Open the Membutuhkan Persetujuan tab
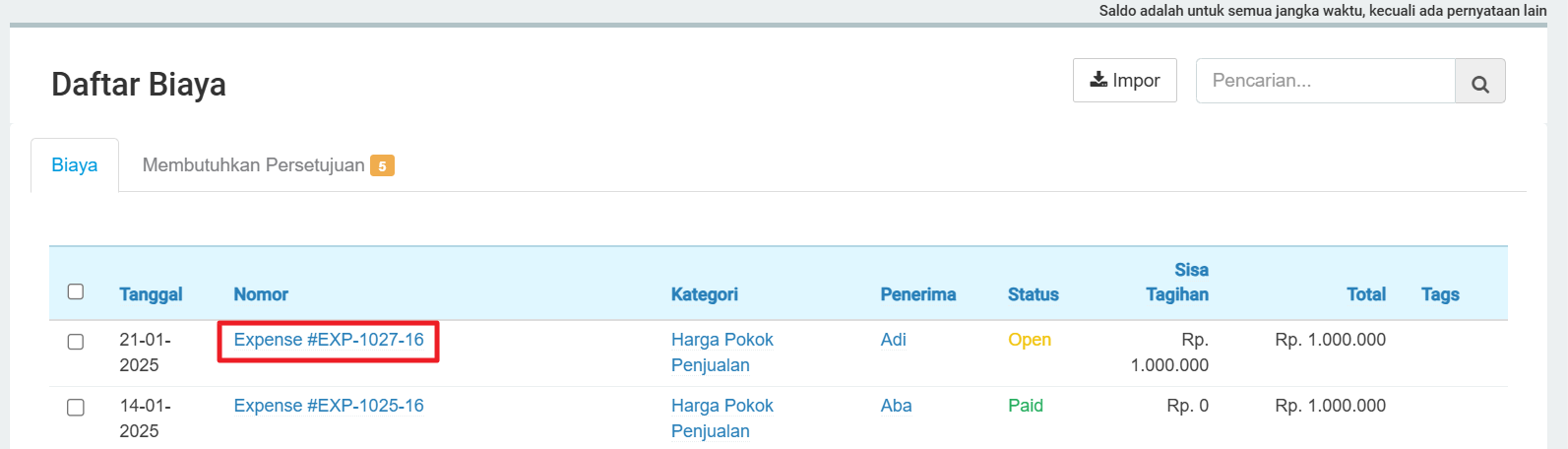Viewport: 1568px width, 449px height. (x=253, y=165)
